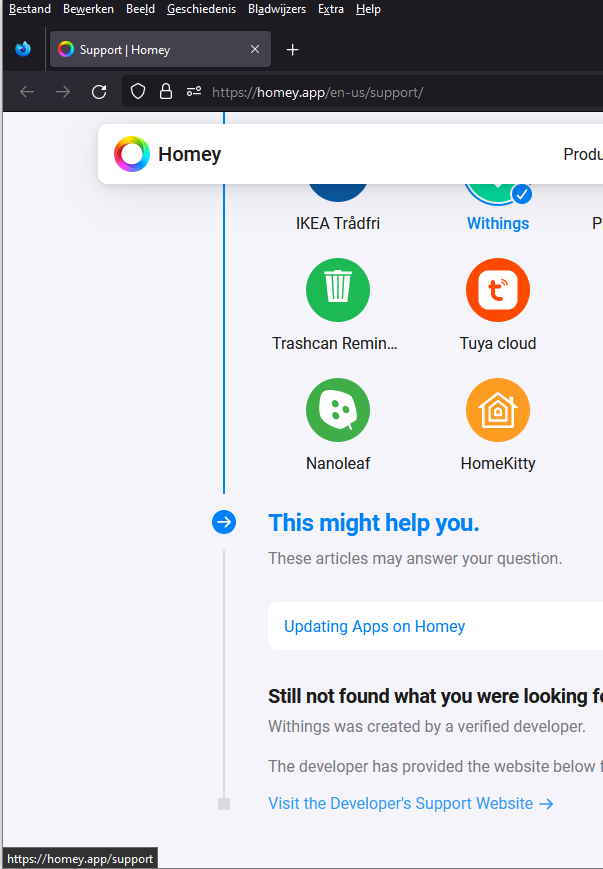Select the HomeKitty app icon
This screenshot has height=869, width=603.
click(498, 410)
